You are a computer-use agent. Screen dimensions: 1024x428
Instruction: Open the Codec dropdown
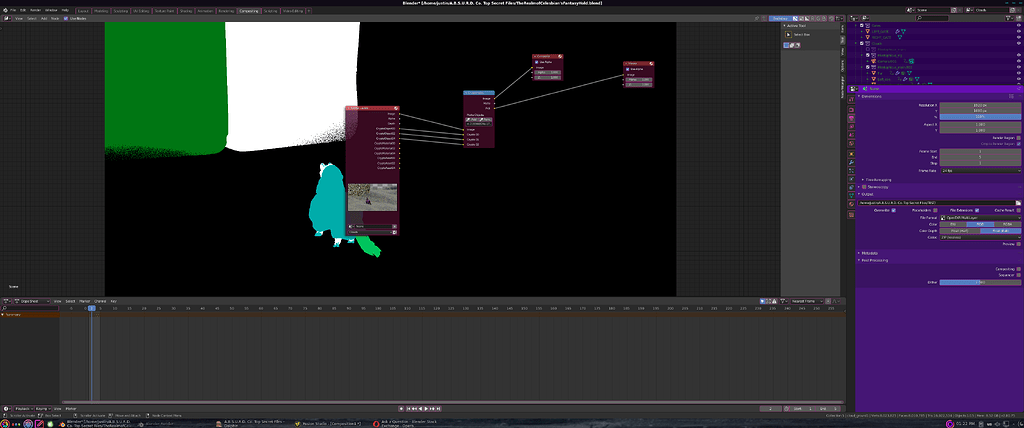[x=981, y=237]
